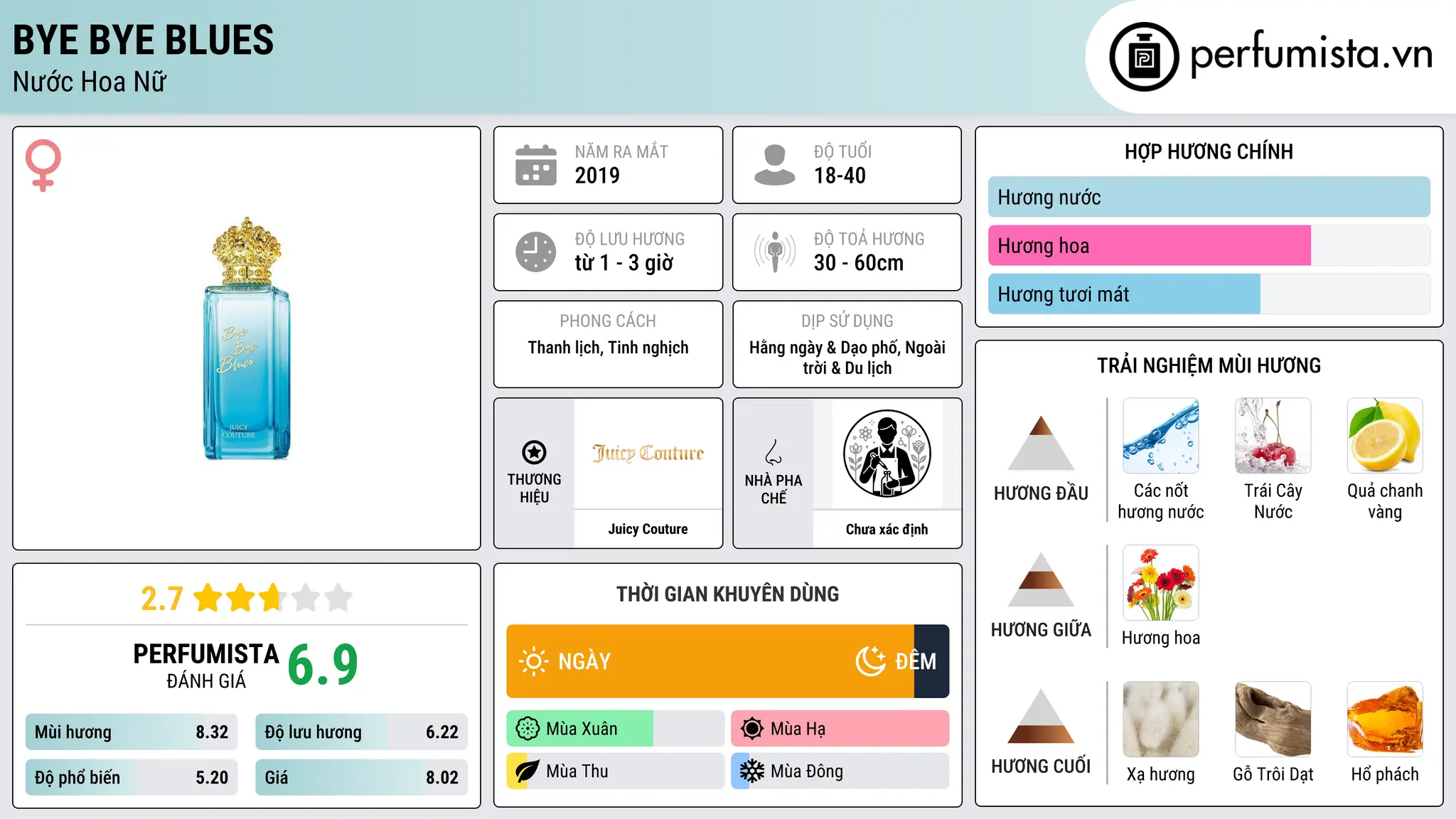Click the Mùi hương 8.32 score bar
Viewport: 1456px width, 819px height.
pos(132,732)
